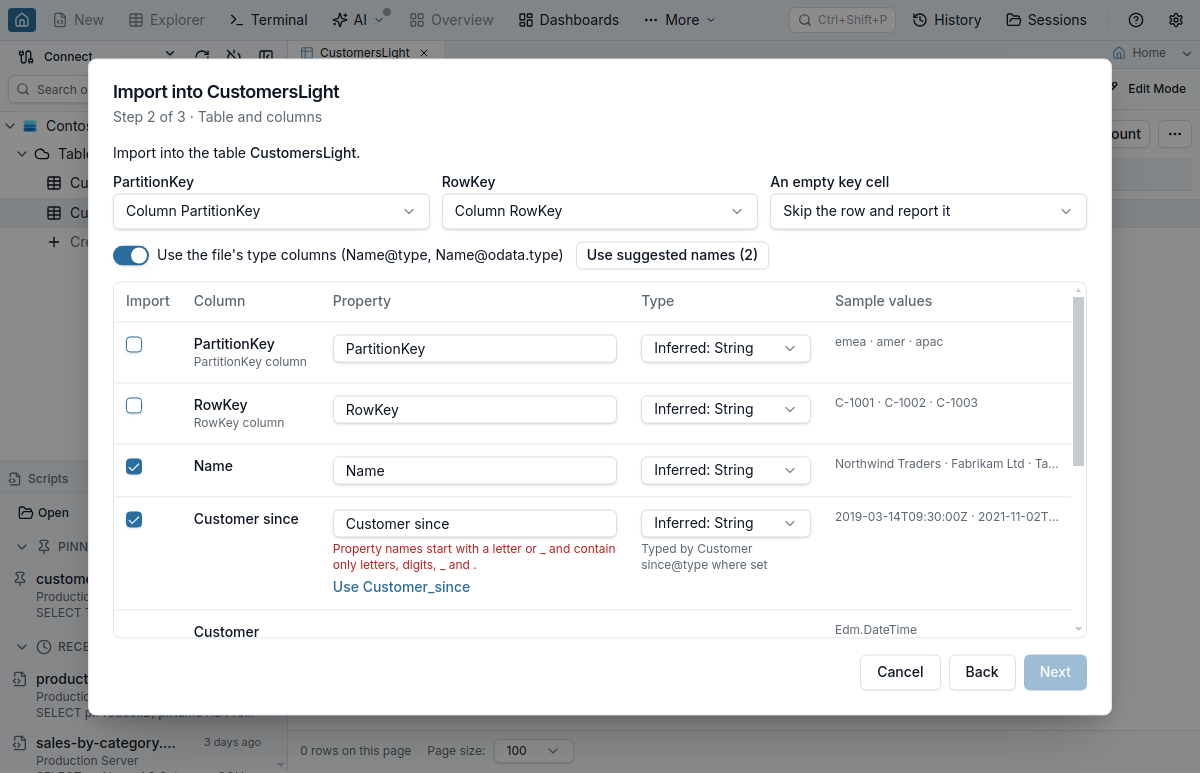Open the History panel
Image resolution: width=1200 pixels, height=773 pixels.
[x=947, y=20]
